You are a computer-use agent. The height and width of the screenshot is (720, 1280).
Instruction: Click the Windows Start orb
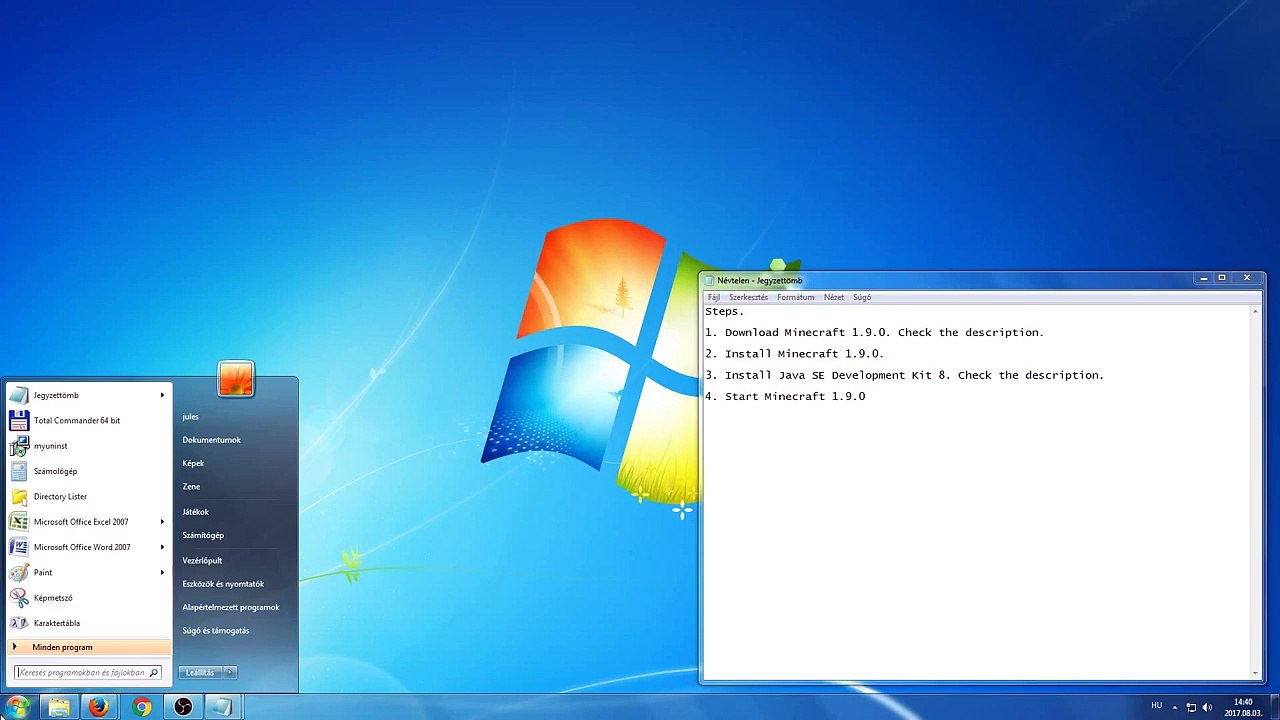tap(18, 707)
